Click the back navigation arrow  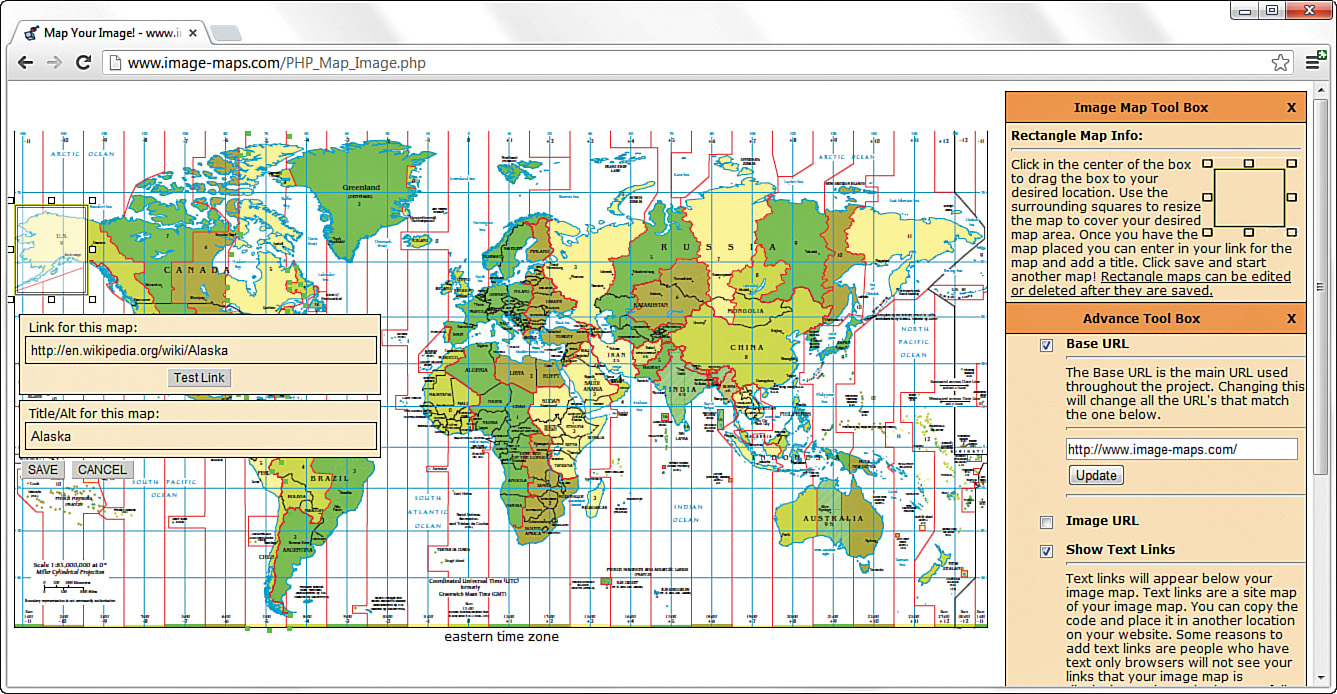25,62
